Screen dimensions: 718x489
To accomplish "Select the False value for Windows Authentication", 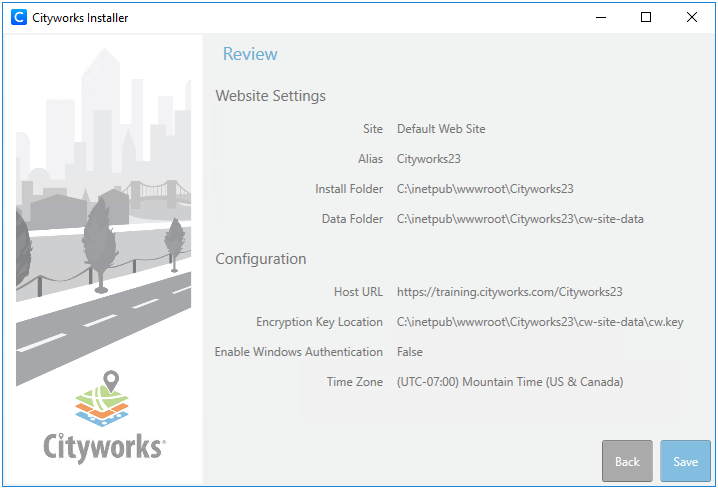I will click(410, 352).
